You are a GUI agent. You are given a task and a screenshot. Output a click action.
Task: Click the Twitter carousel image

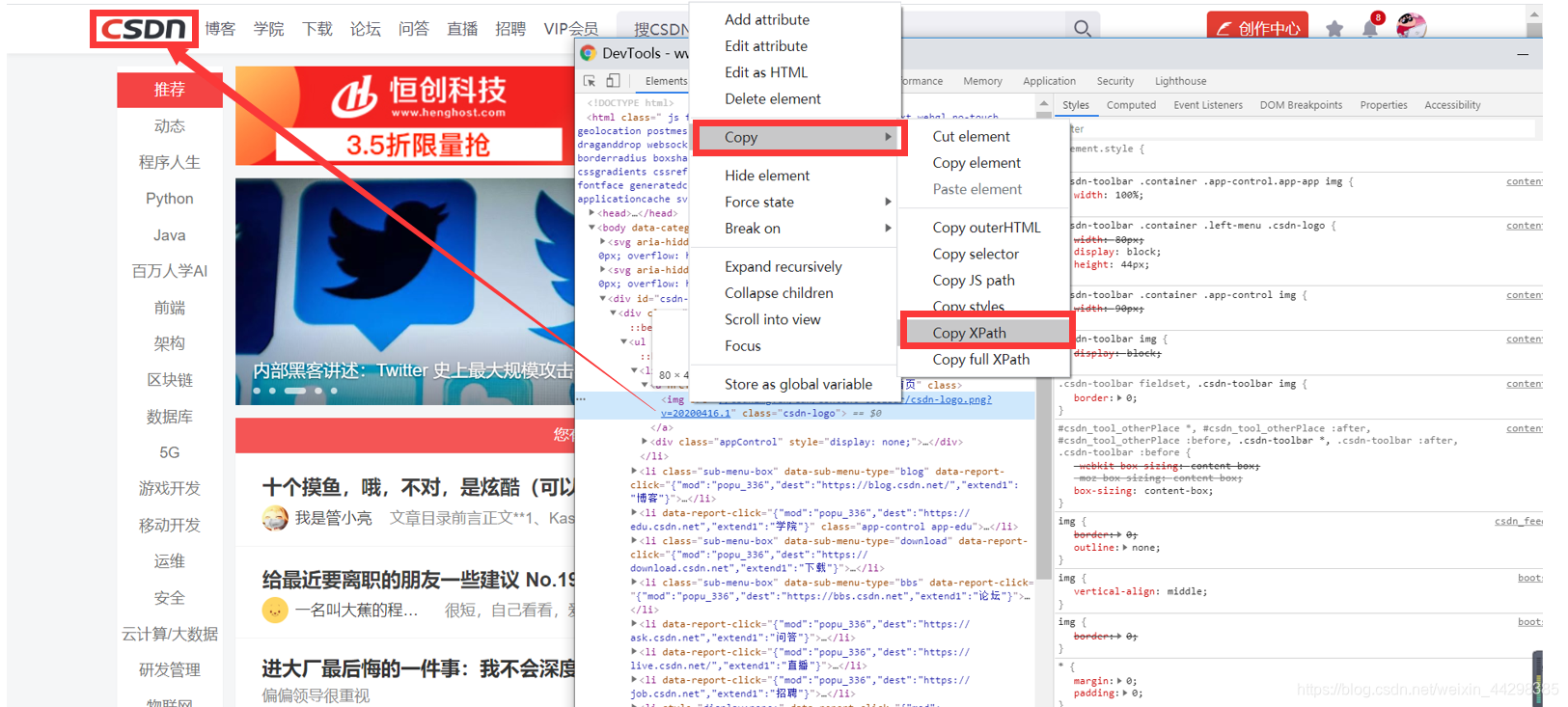[x=405, y=291]
